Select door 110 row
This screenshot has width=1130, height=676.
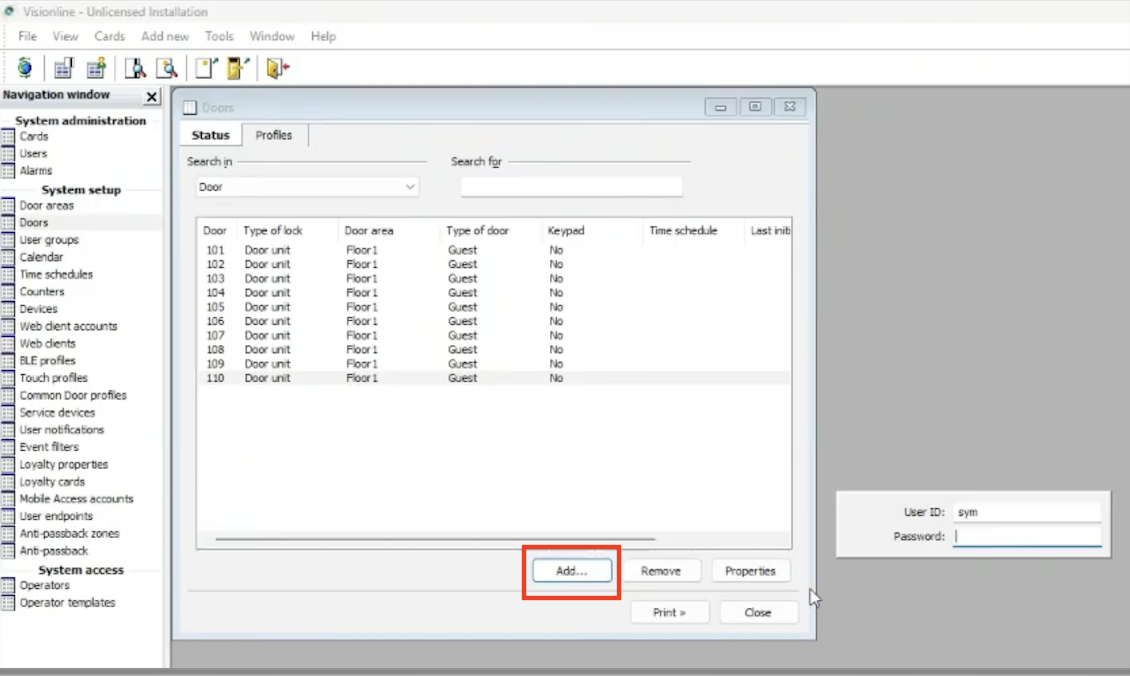point(494,378)
